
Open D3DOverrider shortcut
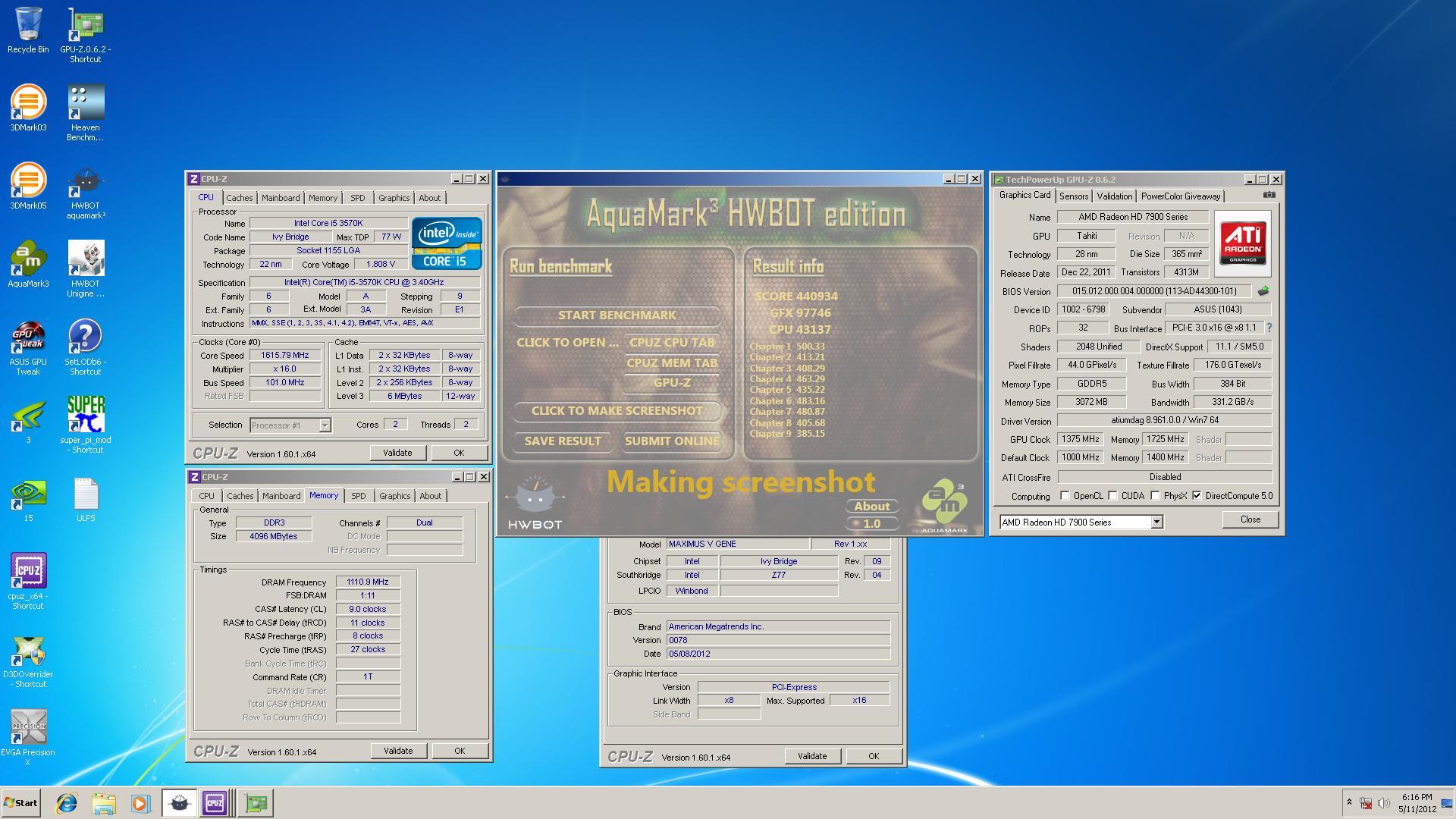tap(28, 660)
